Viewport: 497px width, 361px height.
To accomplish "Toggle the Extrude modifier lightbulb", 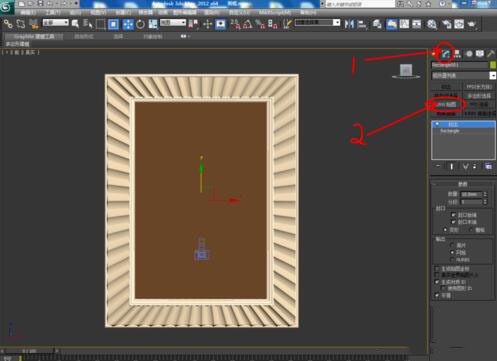I will tap(437, 124).
